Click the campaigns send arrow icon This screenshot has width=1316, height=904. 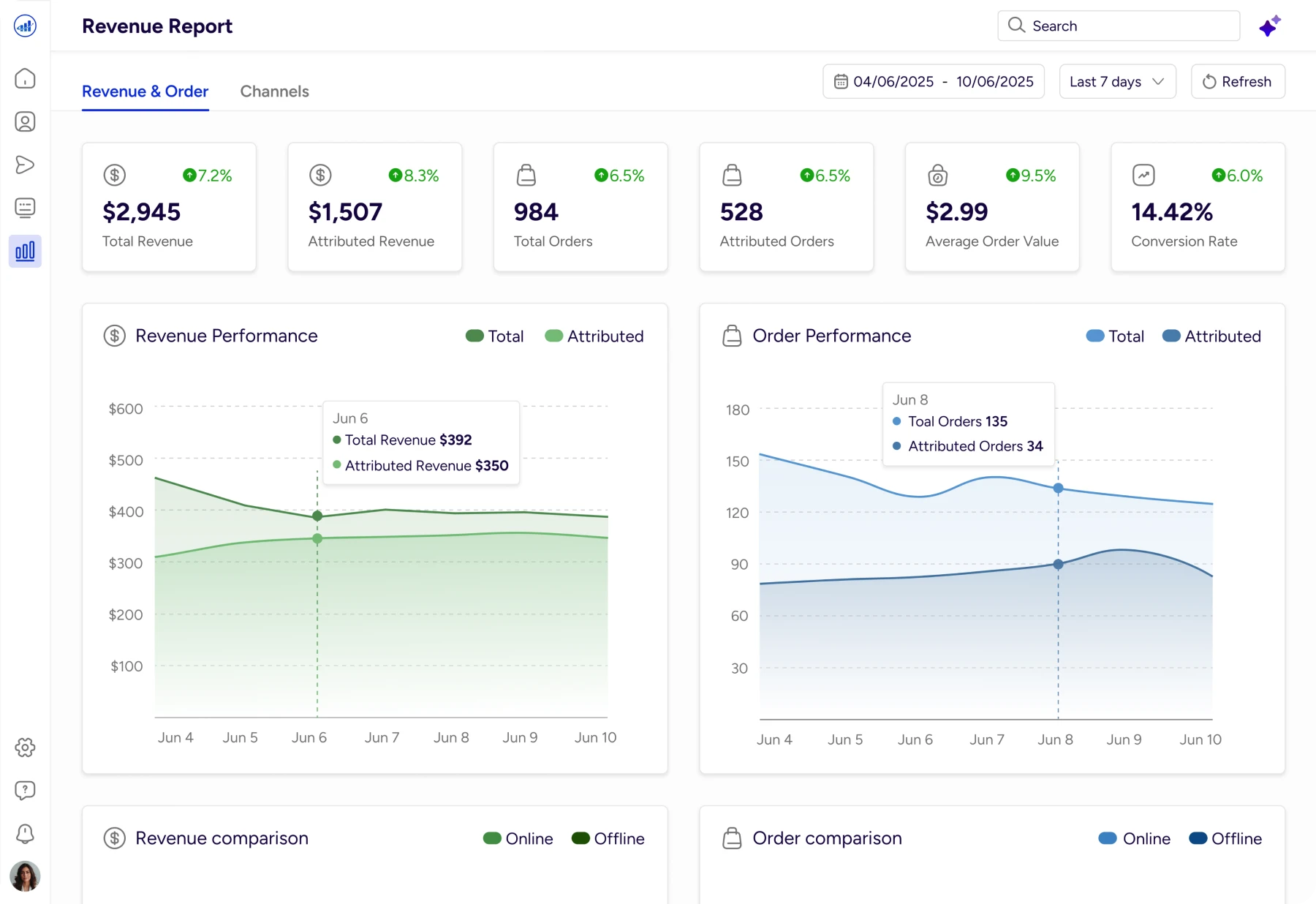[25, 165]
